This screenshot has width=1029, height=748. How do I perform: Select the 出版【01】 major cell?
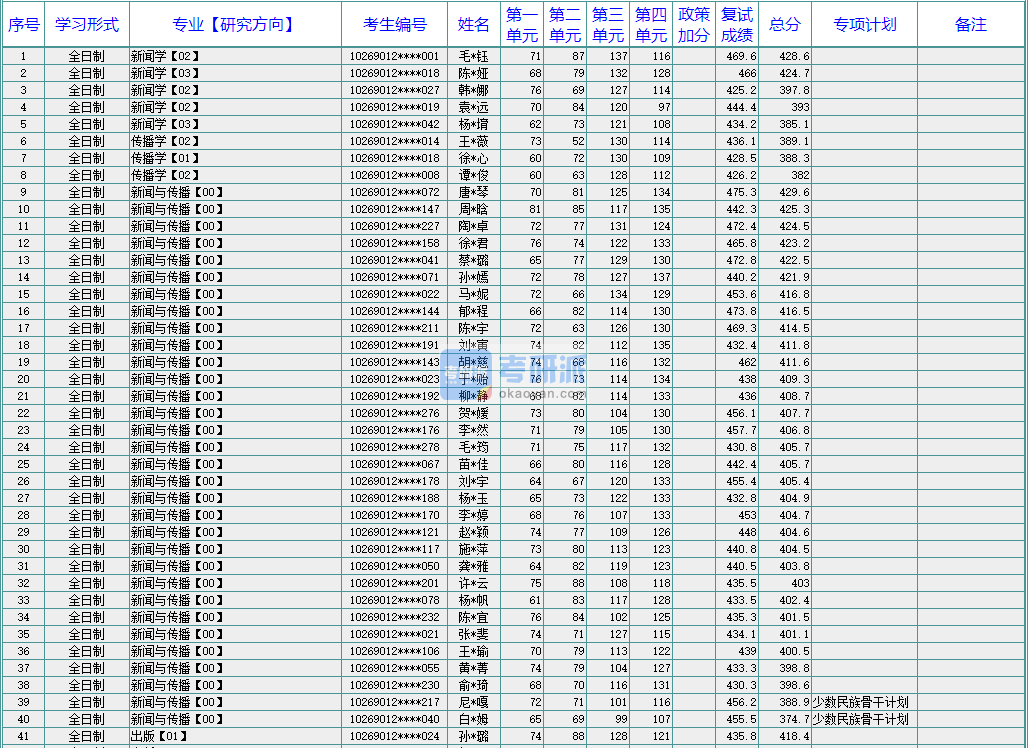[x=160, y=737]
